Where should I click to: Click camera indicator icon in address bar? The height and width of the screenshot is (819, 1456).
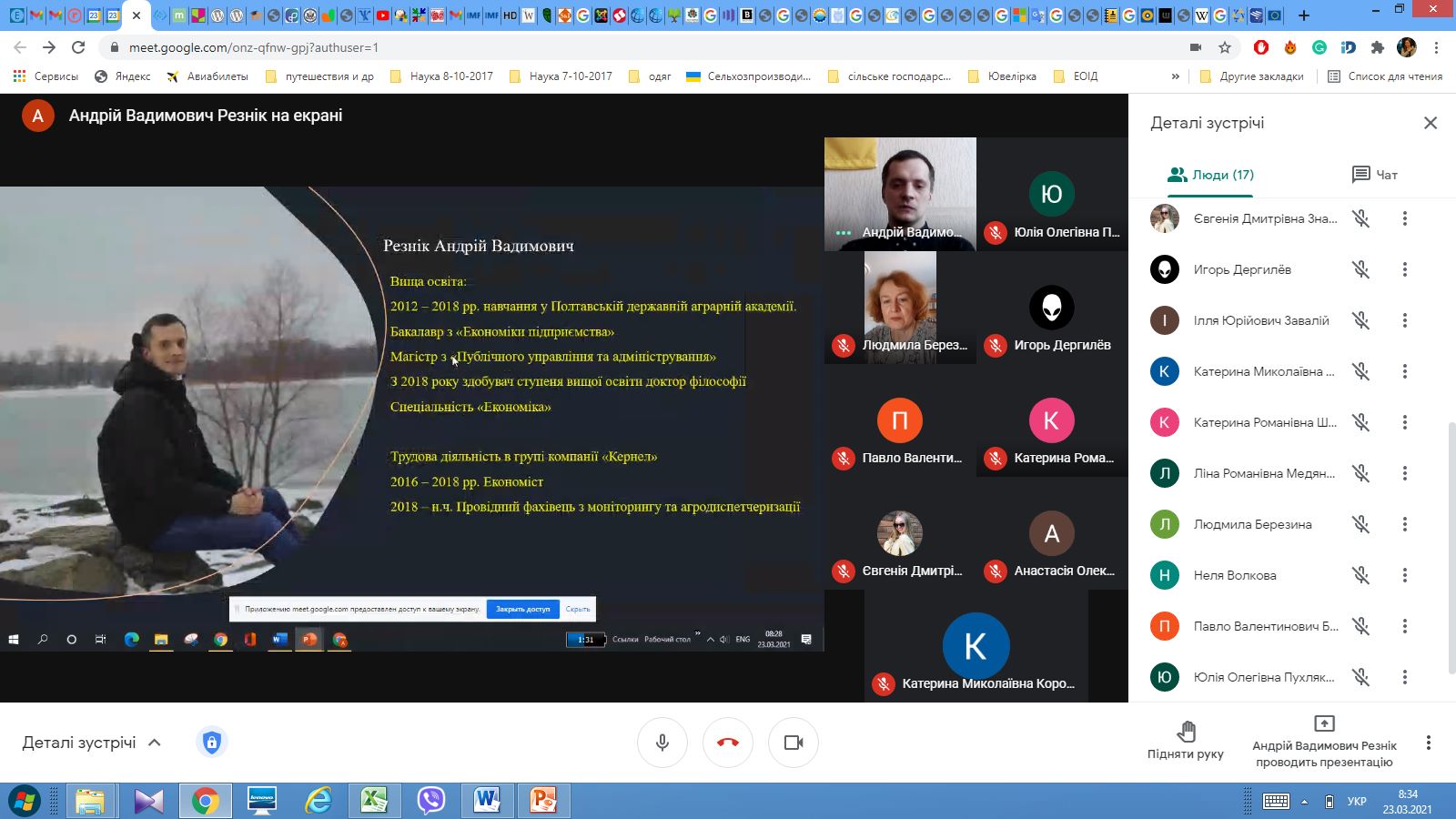pyautogui.click(x=1196, y=47)
